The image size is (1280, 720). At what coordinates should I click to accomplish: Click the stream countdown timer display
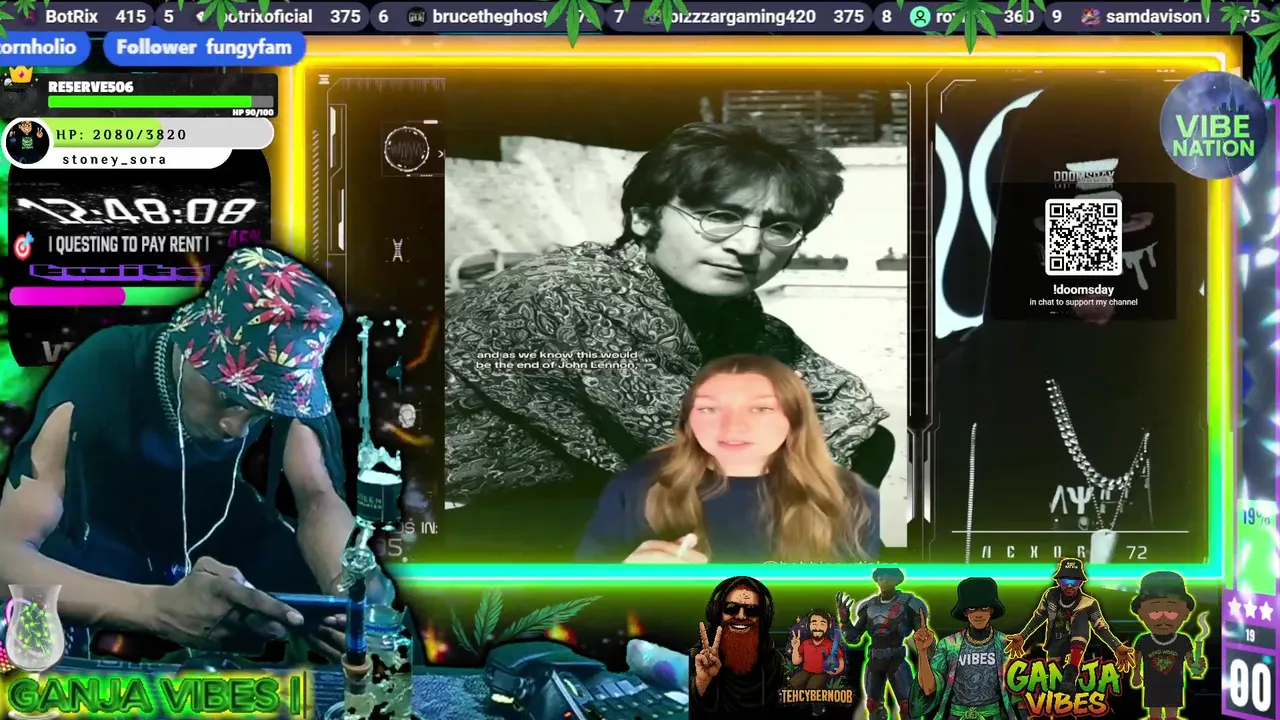tap(136, 211)
